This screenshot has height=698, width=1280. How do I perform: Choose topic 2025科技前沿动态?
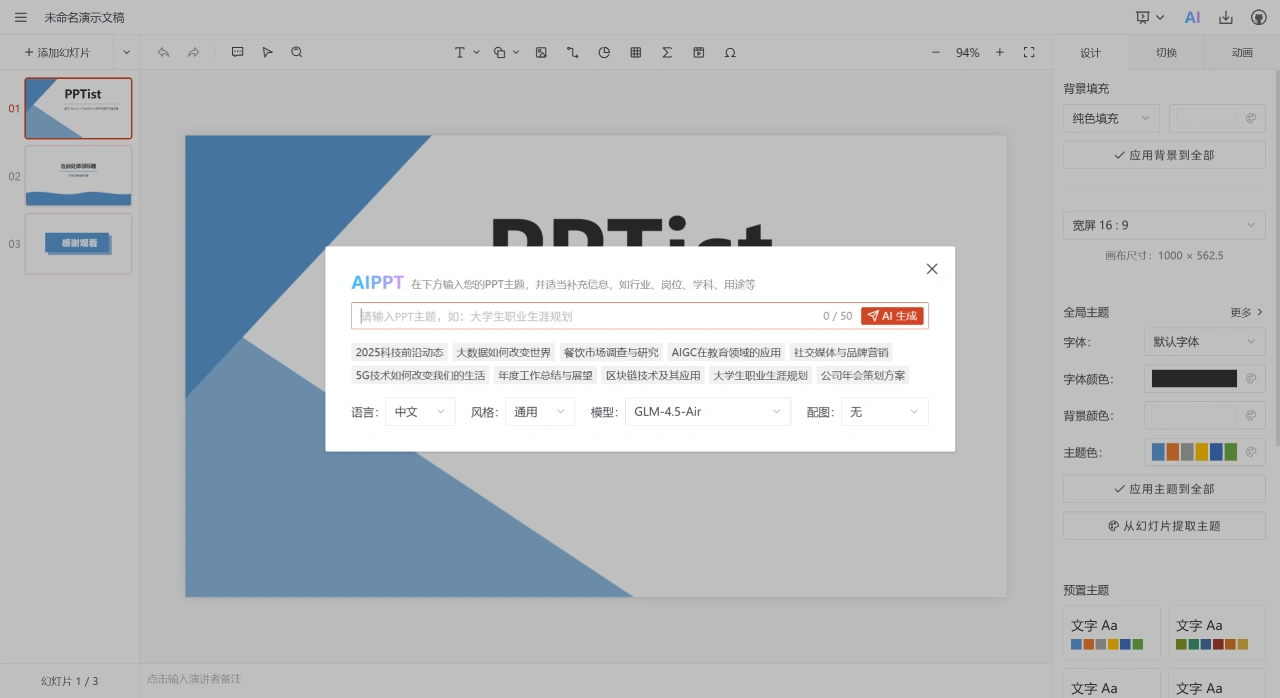click(399, 352)
